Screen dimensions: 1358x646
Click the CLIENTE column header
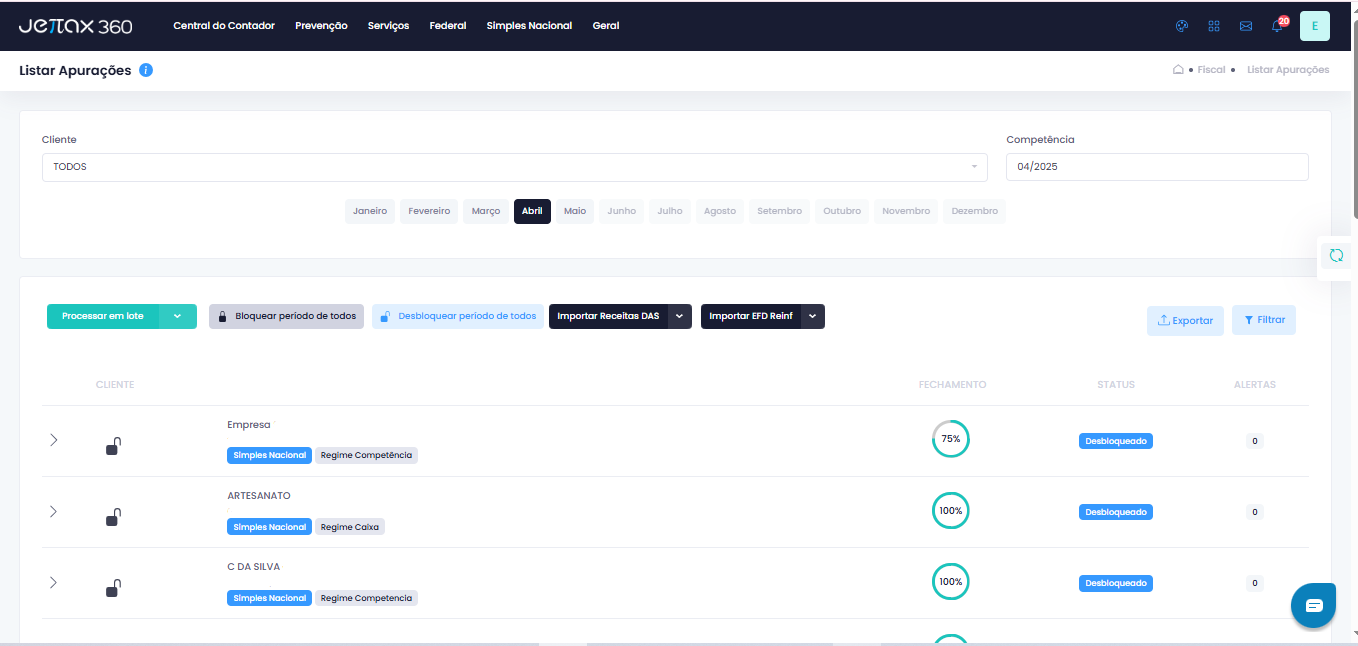[x=115, y=385]
